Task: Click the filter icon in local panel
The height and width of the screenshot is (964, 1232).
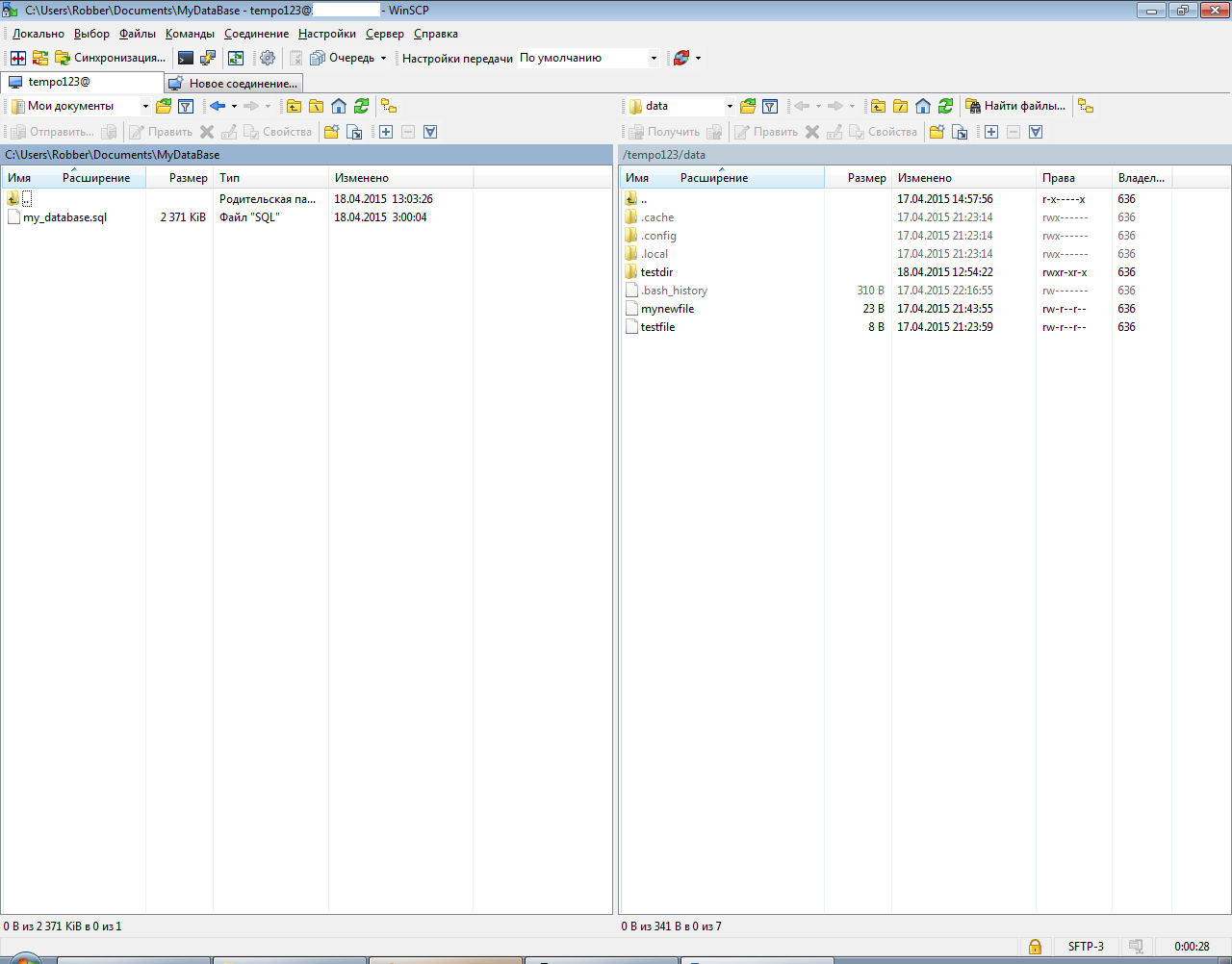Action: tap(186, 106)
